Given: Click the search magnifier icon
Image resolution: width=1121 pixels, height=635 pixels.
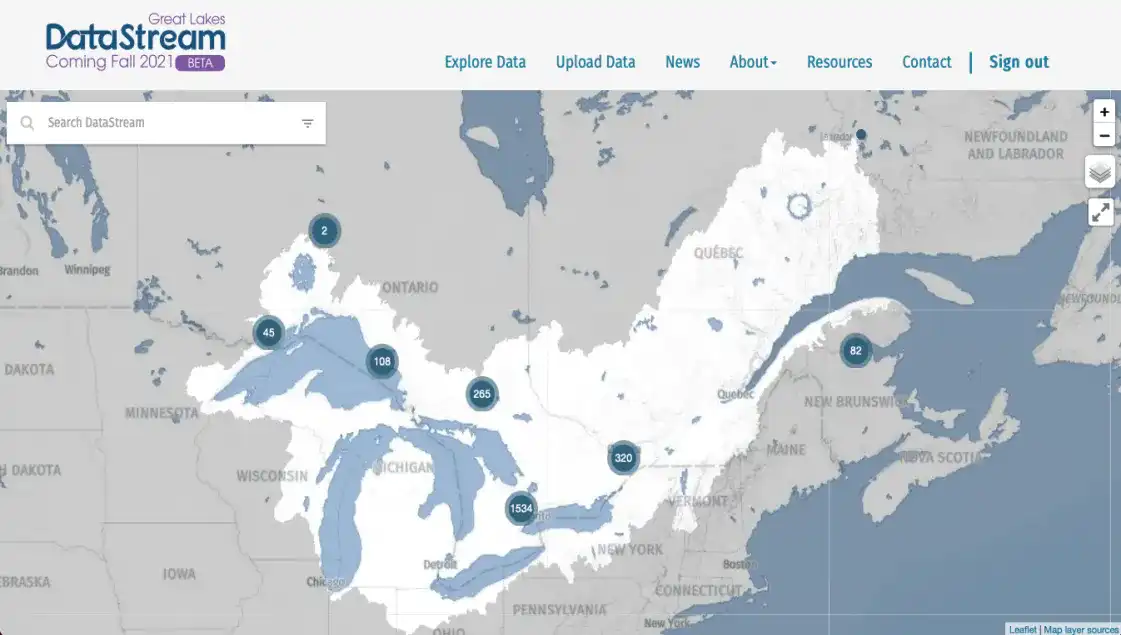Looking at the screenshot, I should [27, 123].
